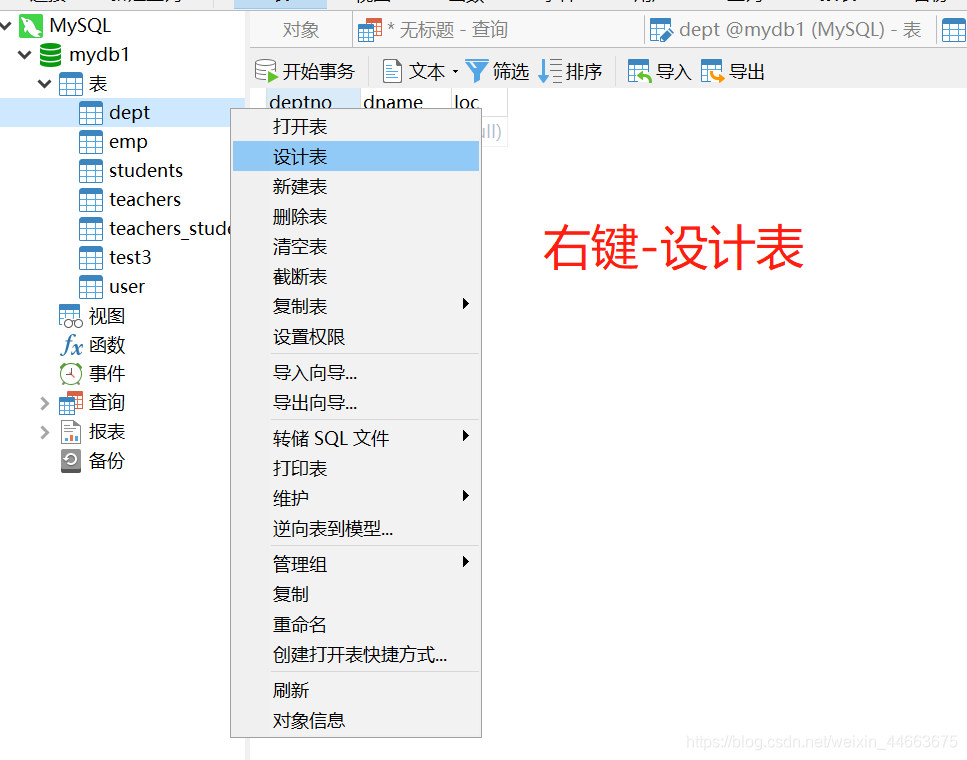Click the teachers table icon
This screenshot has width=967, height=760.
tap(91, 200)
